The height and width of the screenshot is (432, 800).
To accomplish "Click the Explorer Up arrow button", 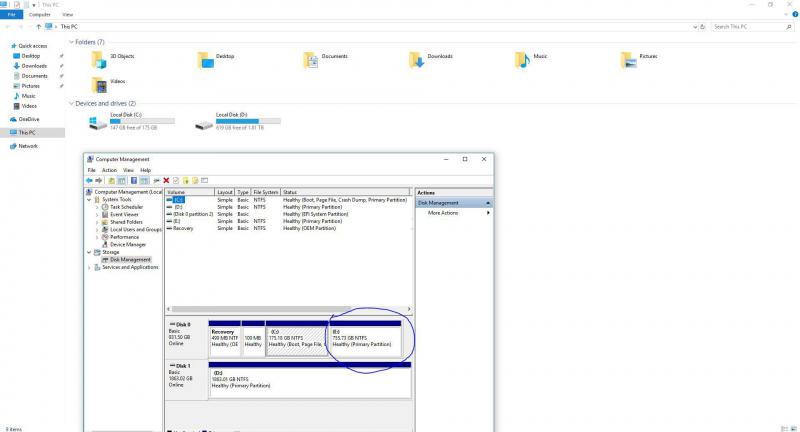I will [x=37, y=27].
